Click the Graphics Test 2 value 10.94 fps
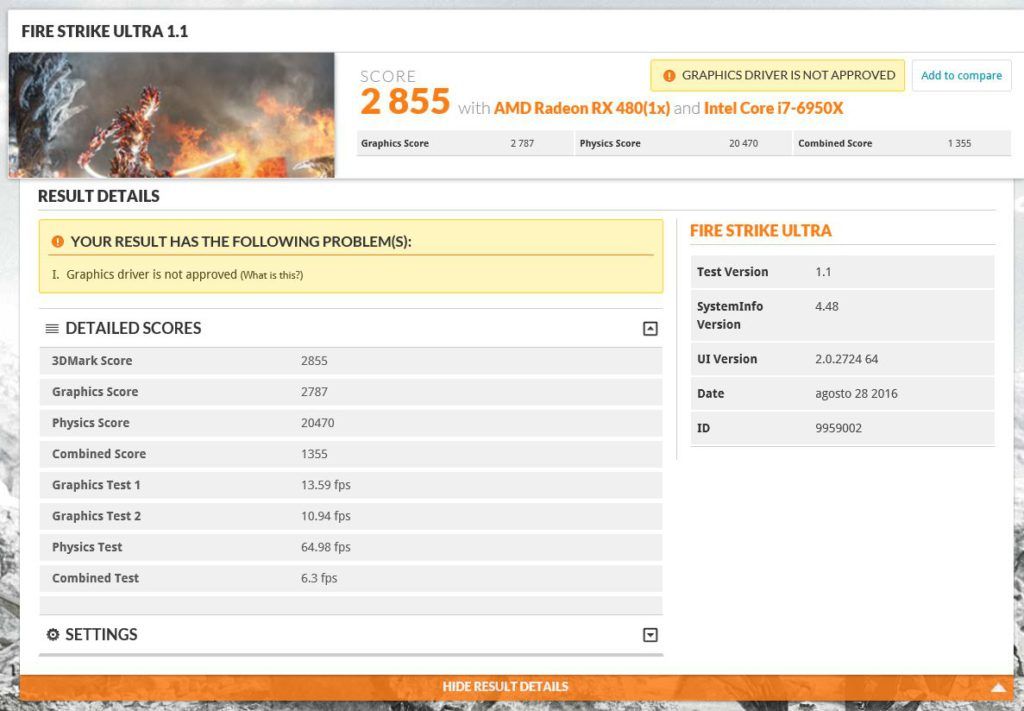 click(326, 516)
